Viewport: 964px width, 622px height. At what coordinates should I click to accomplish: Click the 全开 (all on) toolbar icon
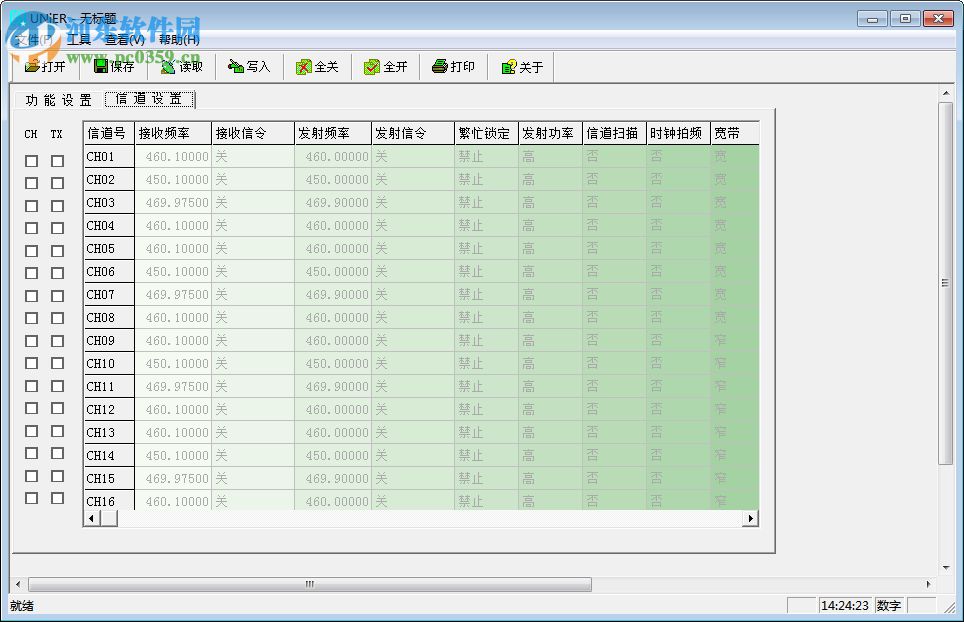(385, 66)
